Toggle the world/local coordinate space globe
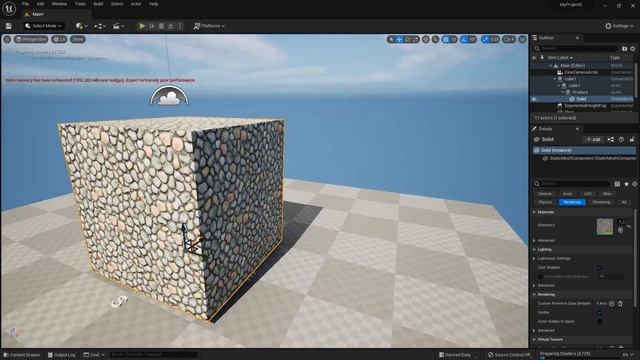This screenshot has width=640, height=360. click(426, 39)
